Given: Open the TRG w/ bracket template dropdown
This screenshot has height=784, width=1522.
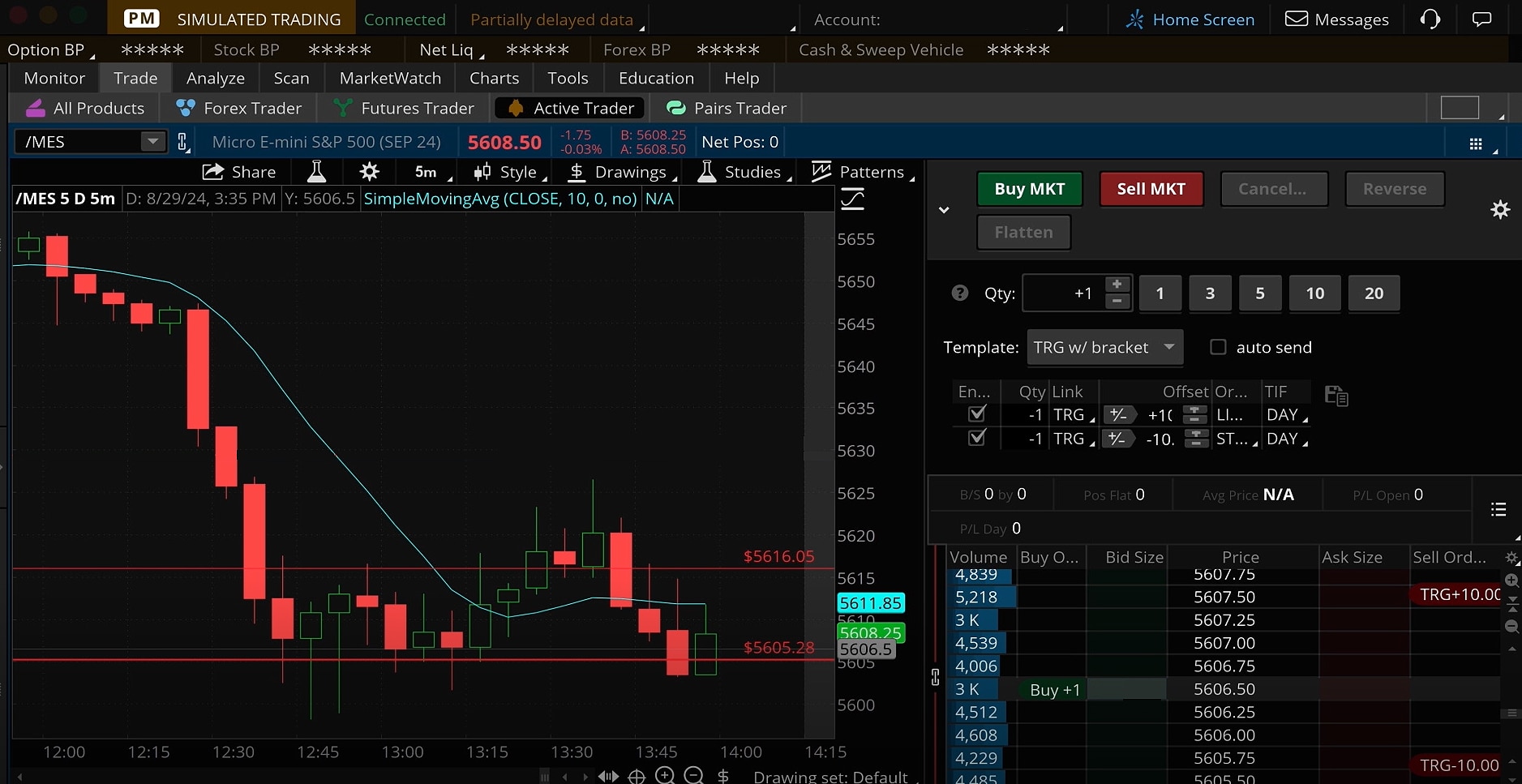Looking at the screenshot, I should tap(1104, 347).
